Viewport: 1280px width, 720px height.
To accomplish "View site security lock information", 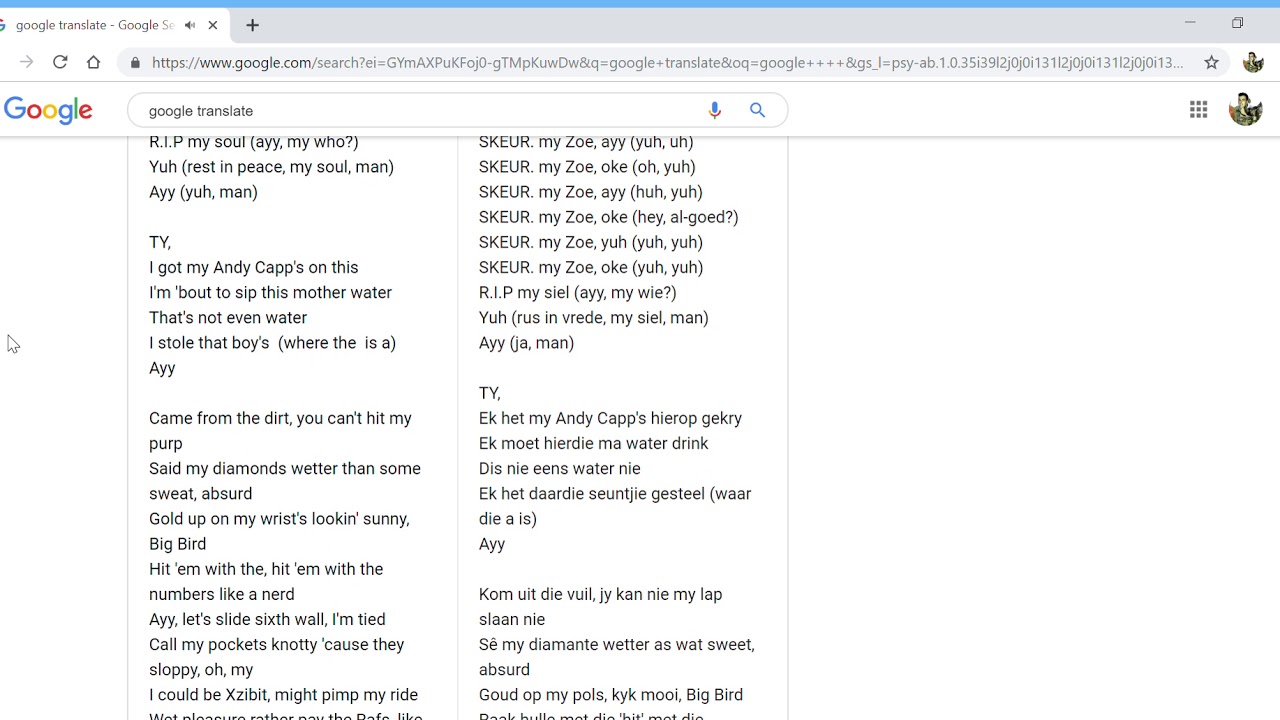I will [x=135, y=62].
